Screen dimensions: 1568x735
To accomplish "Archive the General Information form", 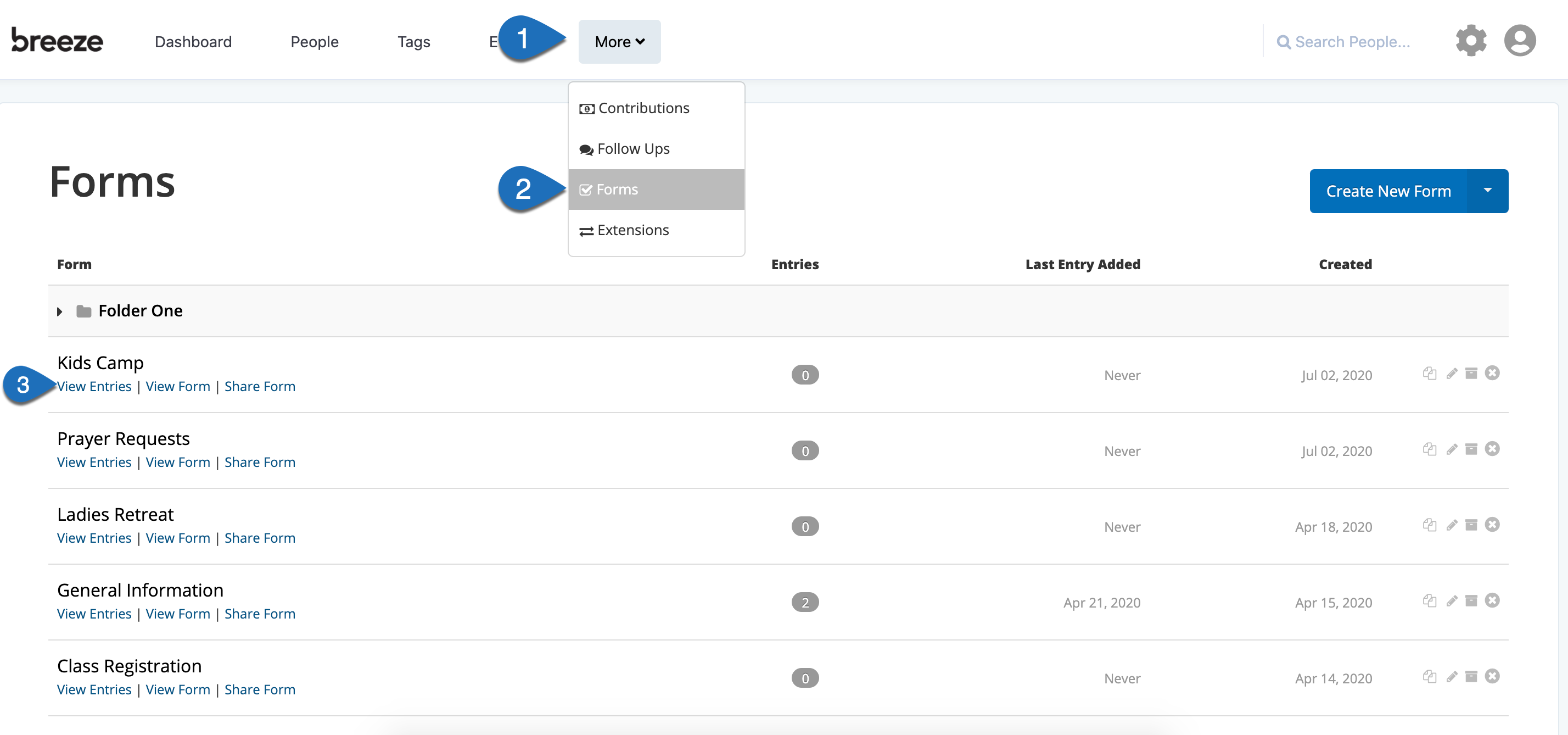I will [1471, 601].
